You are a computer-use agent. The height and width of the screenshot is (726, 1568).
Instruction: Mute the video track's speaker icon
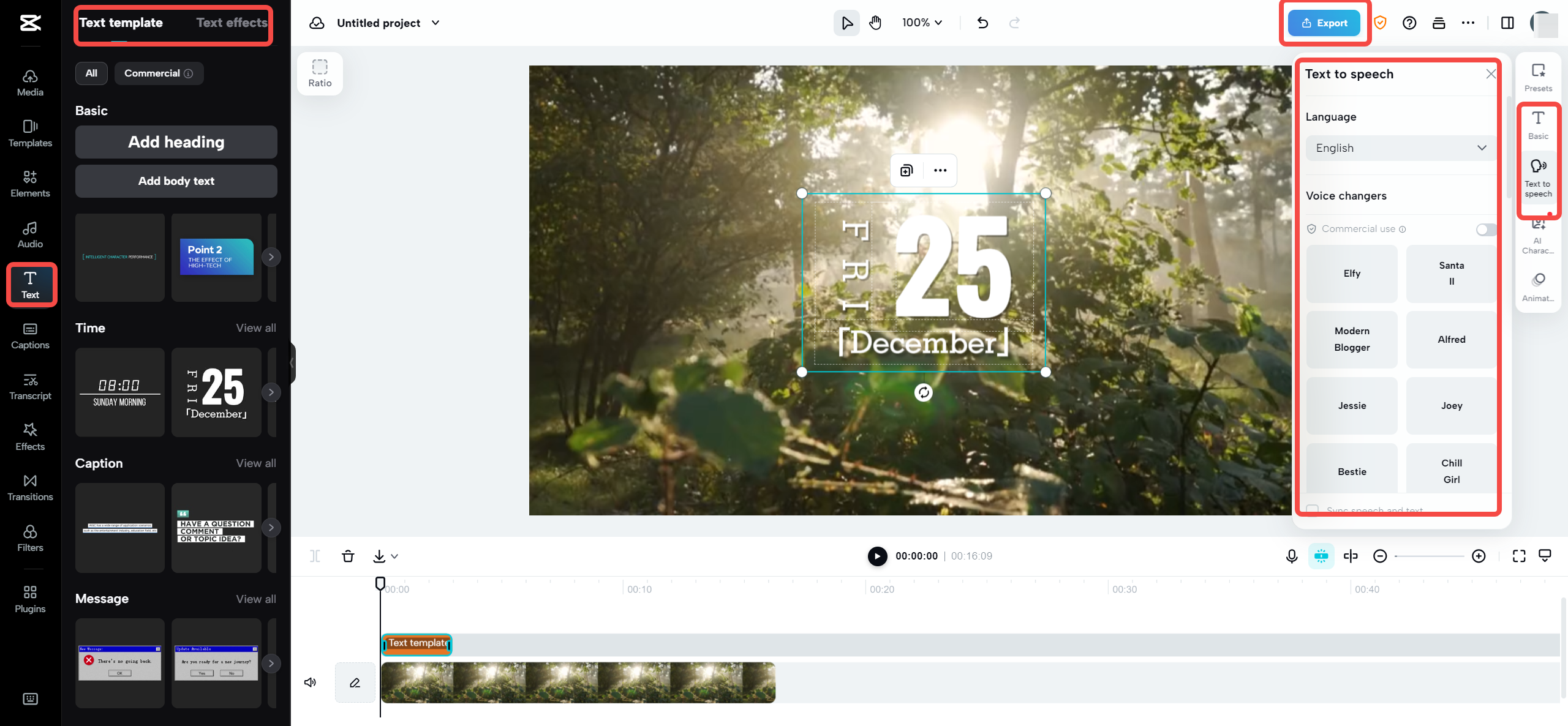(311, 682)
